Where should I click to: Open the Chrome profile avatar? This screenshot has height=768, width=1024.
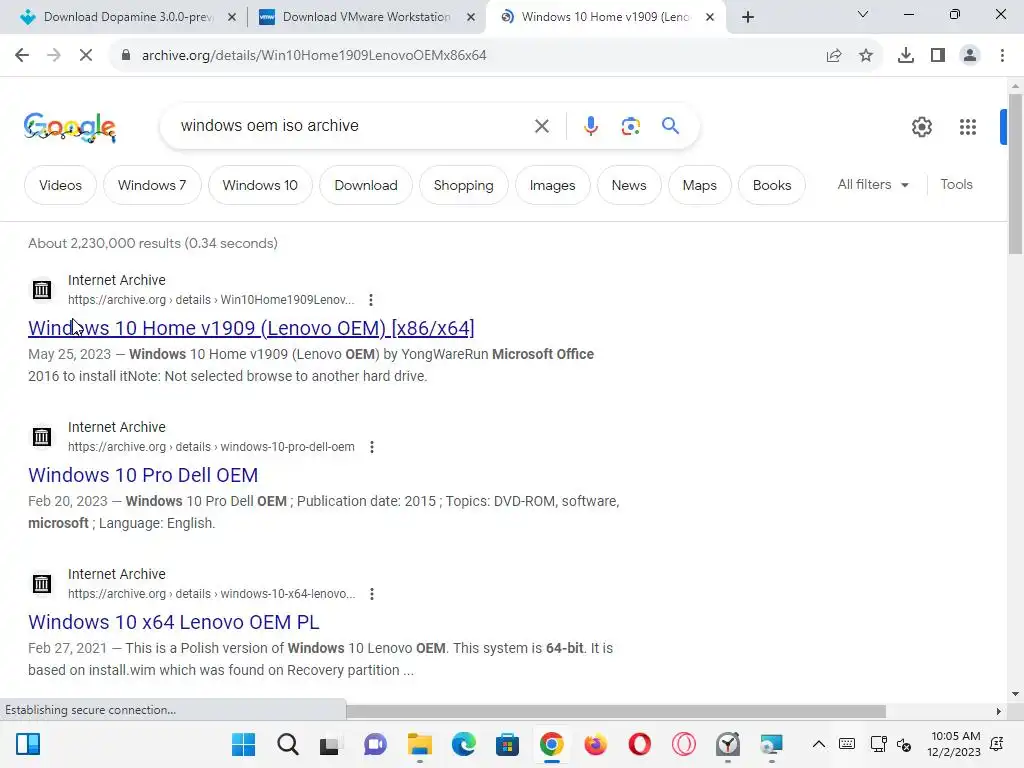pyautogui.click(x=970, y=56)
